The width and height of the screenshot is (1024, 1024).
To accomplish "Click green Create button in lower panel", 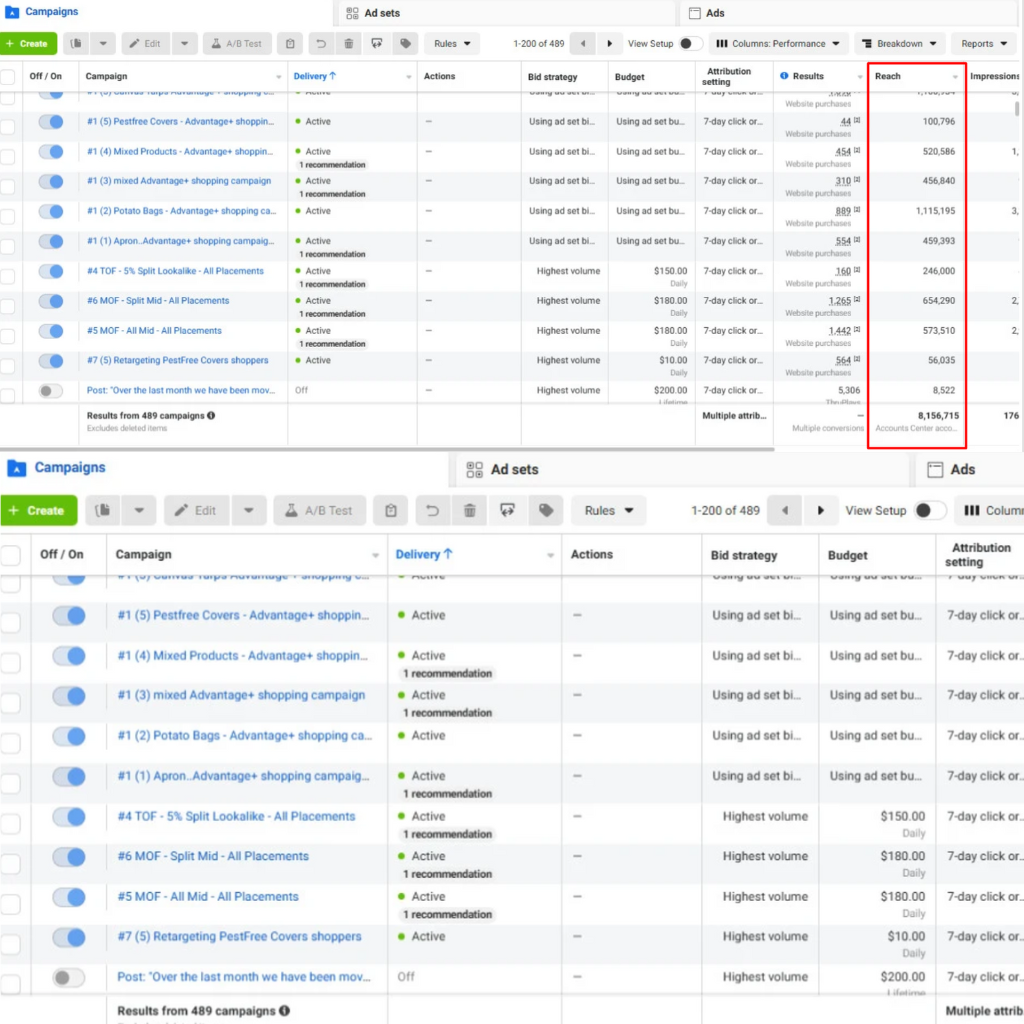I will coord(39,511).
